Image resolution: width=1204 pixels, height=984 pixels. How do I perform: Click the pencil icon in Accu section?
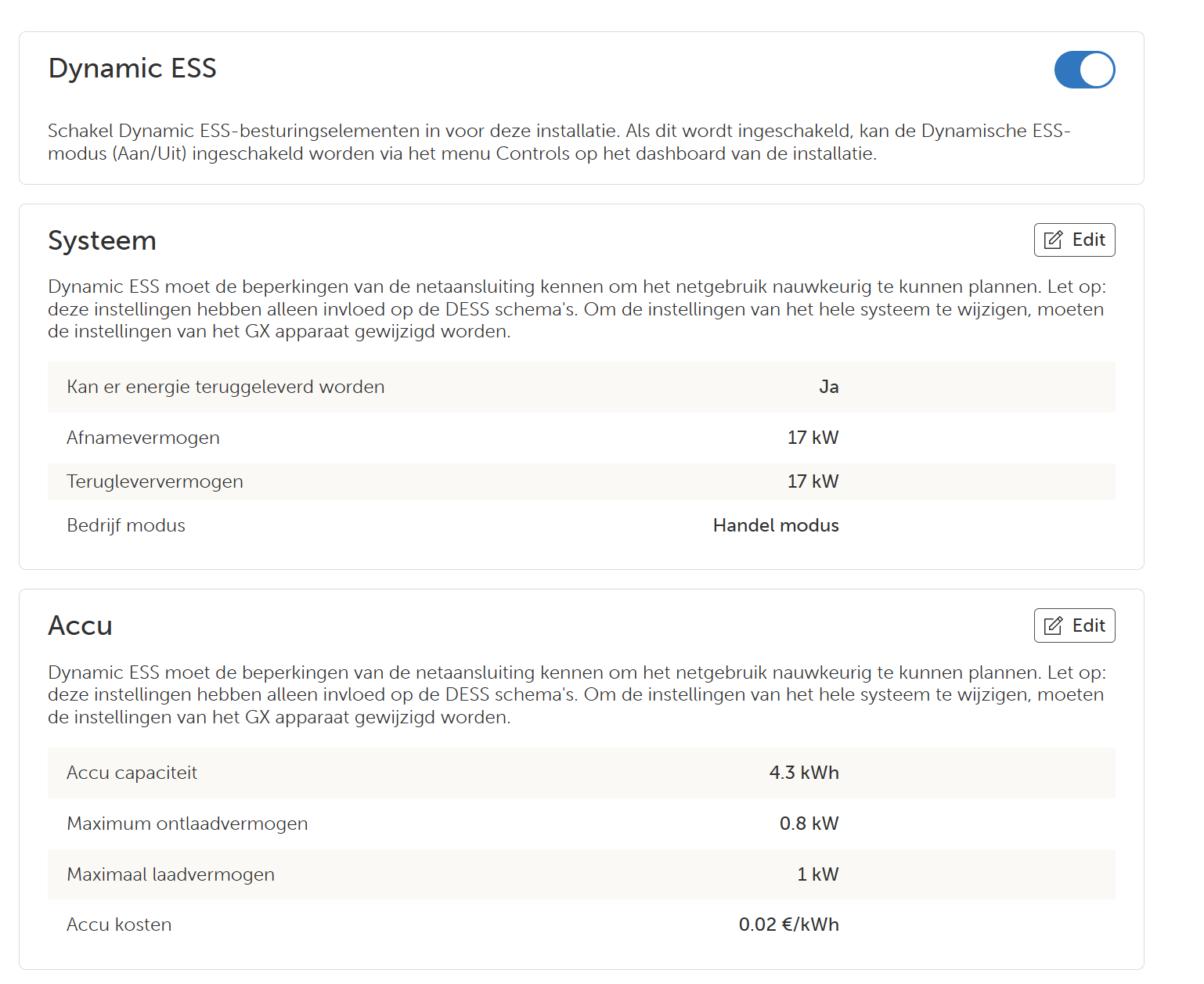pyautogui.click(x=1054, y=625)
